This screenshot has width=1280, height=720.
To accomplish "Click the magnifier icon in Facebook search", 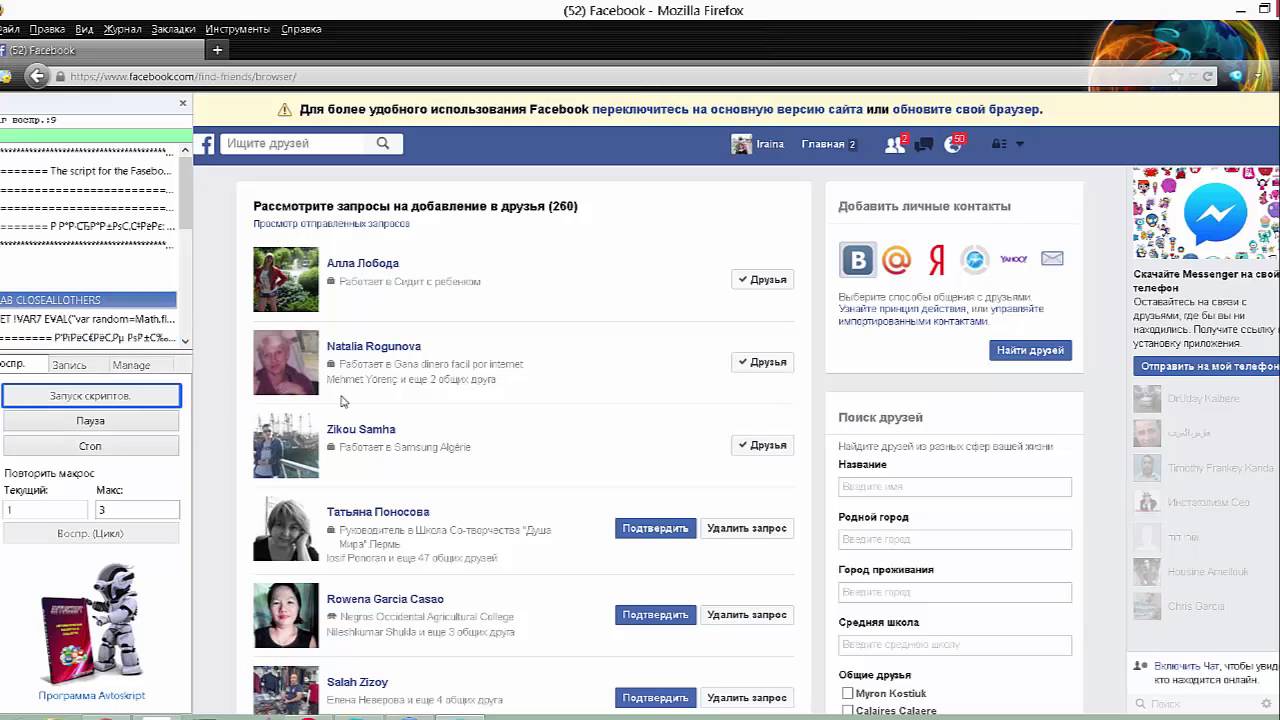I will tap(382, 143).
